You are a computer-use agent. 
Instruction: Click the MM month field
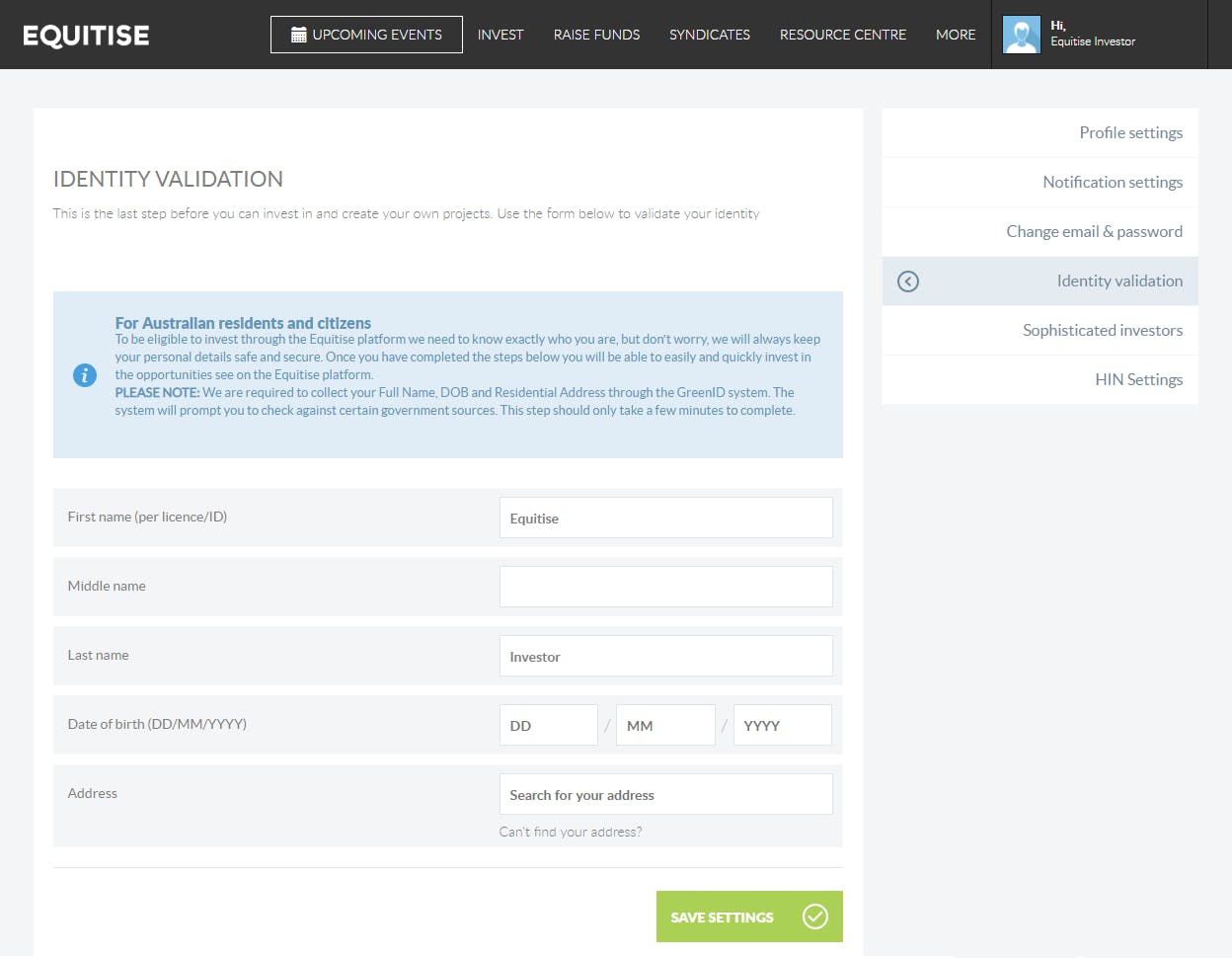point(665,725)
